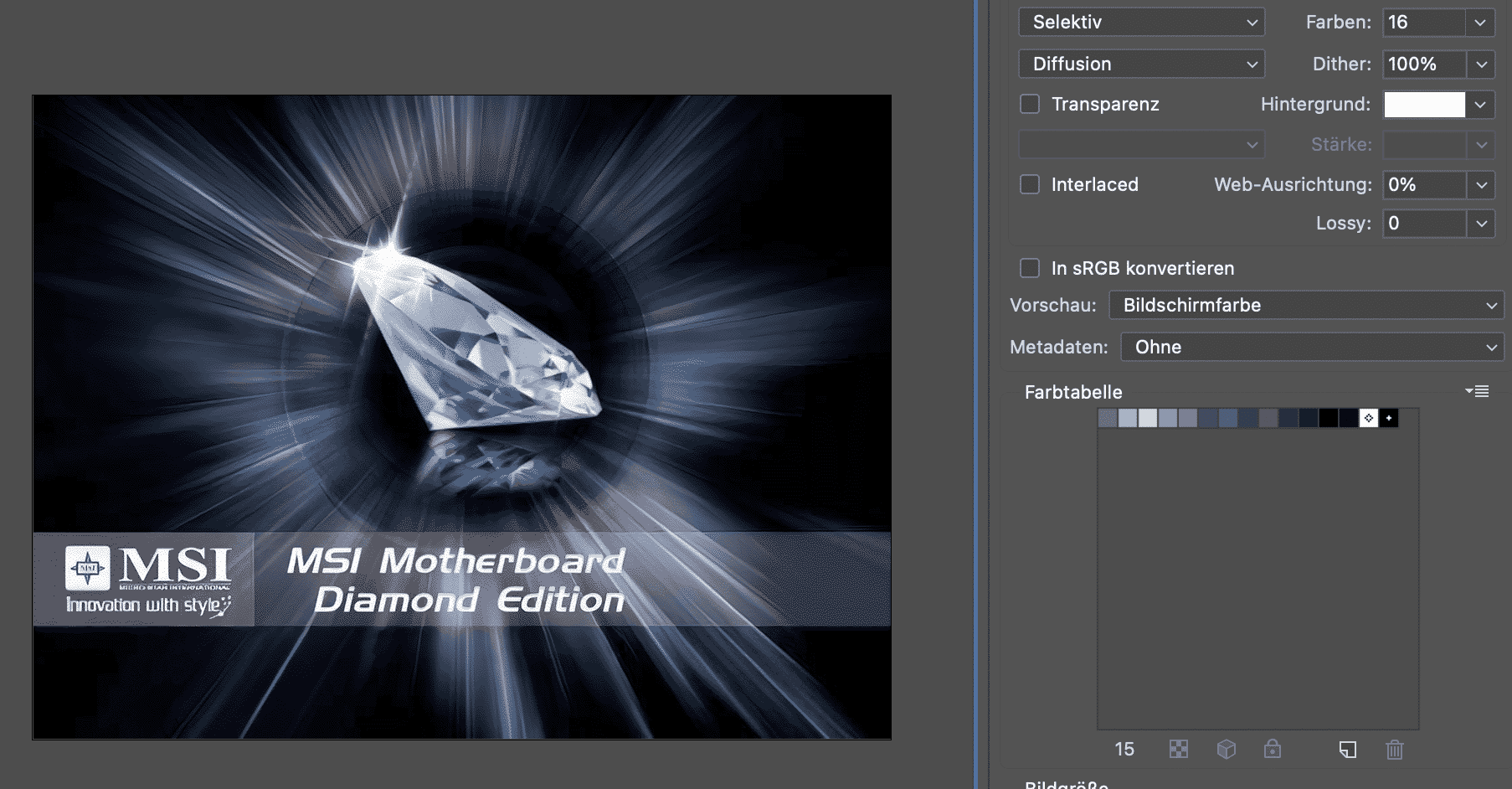Viewport: 1512px width, 789px height.
Task: Tick the In sRGB konvertieren checkbox
Action: [1030, 268]
